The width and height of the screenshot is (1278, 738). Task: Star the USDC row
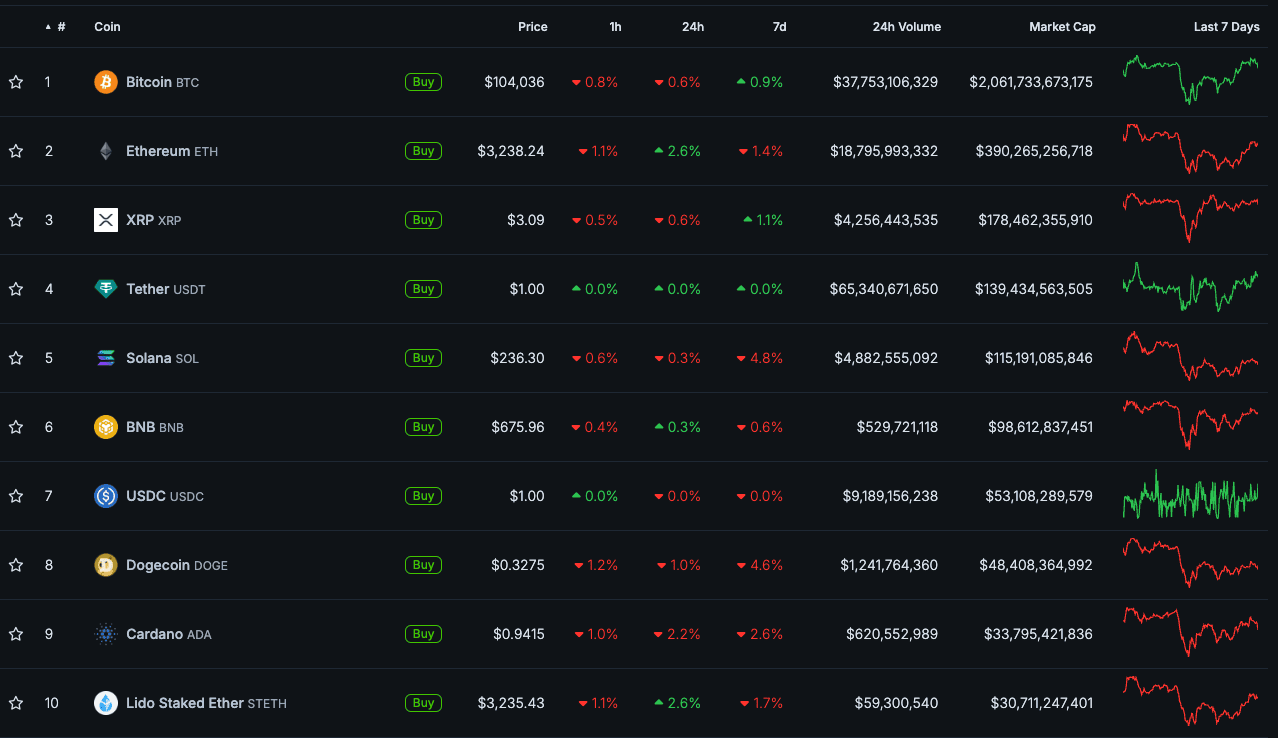(x=16, y=496)
